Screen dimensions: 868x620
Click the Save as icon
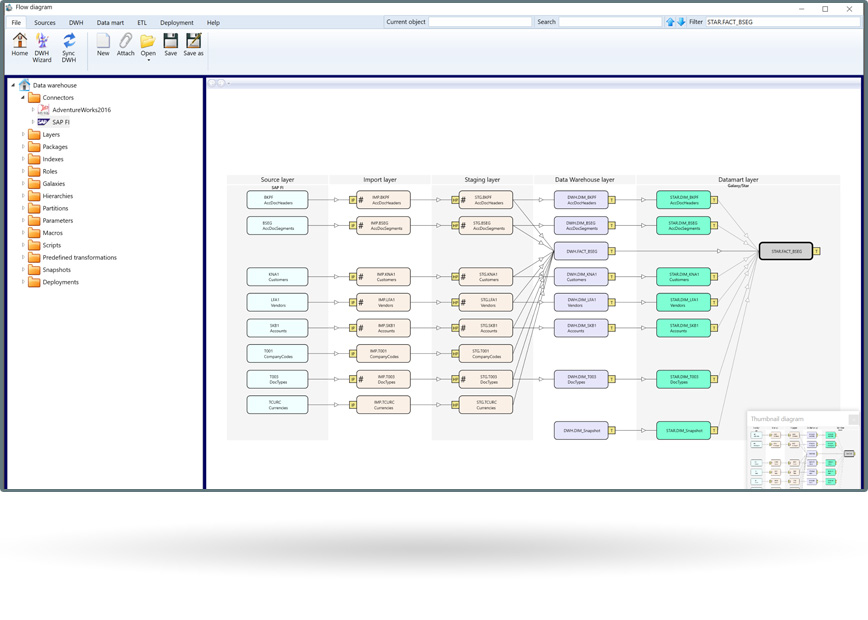point(193,40)
